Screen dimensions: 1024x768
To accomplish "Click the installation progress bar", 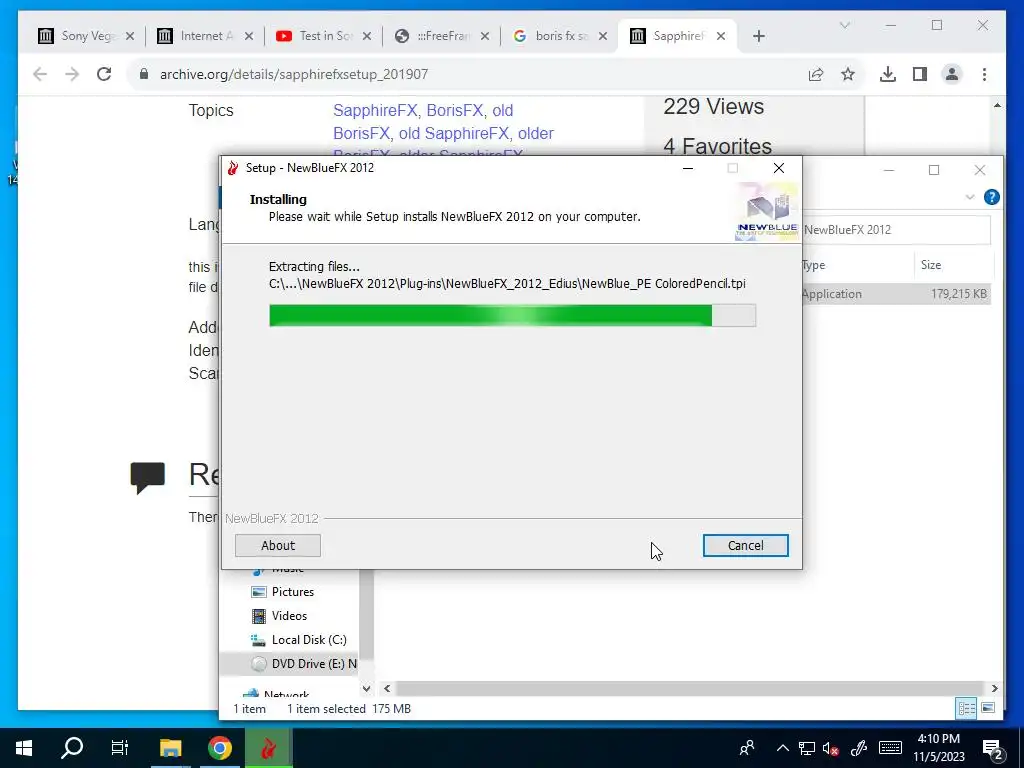I will (x=513, y=315).
